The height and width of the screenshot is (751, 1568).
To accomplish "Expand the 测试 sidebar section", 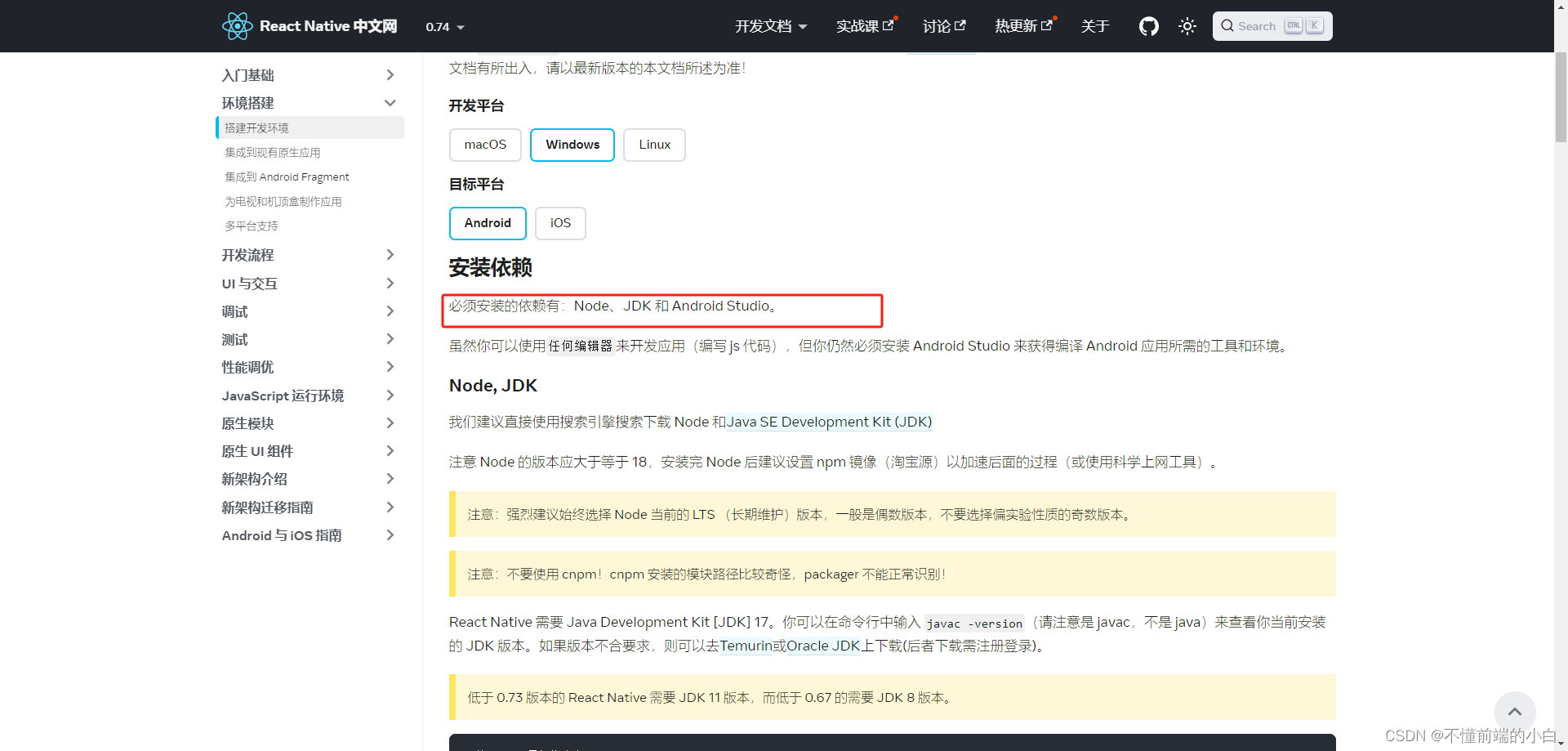I will [309, 339].
